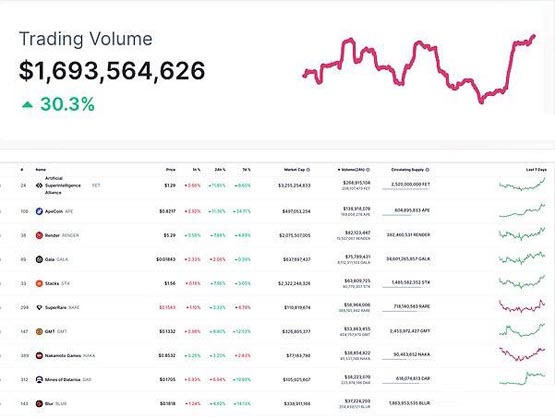
Task: Click the Volume(24h) info icon
Action: pos(368,170)
